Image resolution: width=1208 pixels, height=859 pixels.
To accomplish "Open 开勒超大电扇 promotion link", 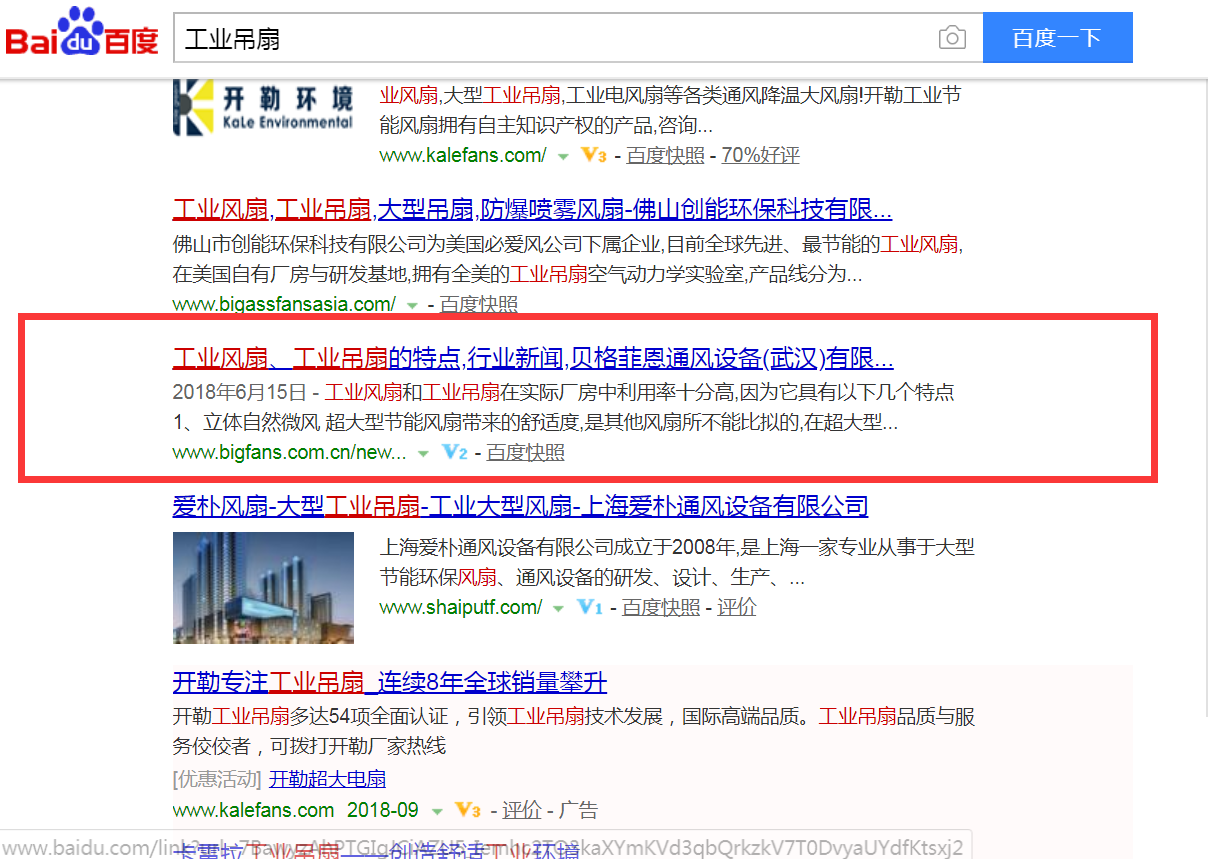I will click(x=328, y=779).
